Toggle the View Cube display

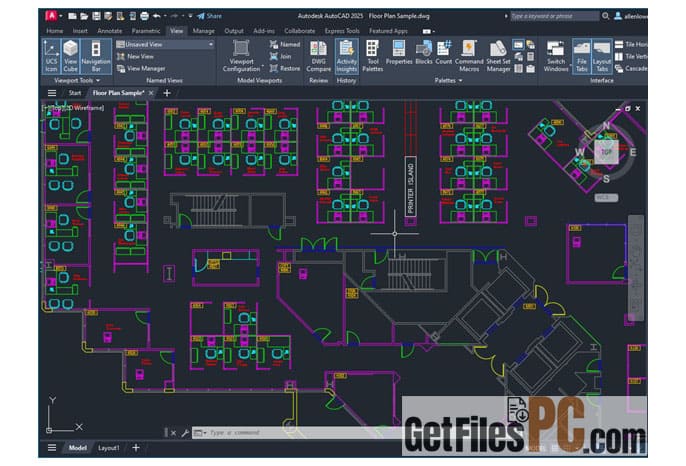(x=70, y=56)
